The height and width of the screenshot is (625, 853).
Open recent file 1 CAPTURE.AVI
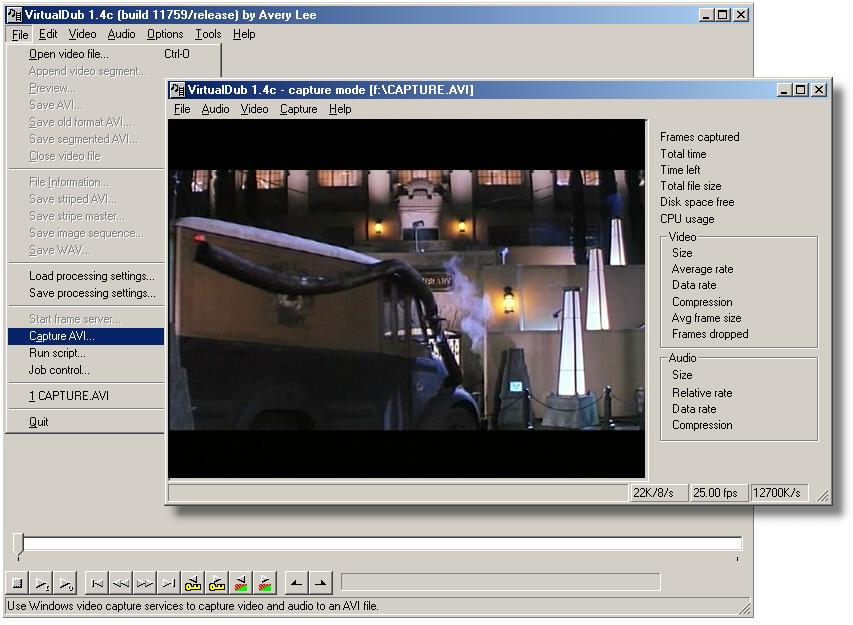click(86, 395)
